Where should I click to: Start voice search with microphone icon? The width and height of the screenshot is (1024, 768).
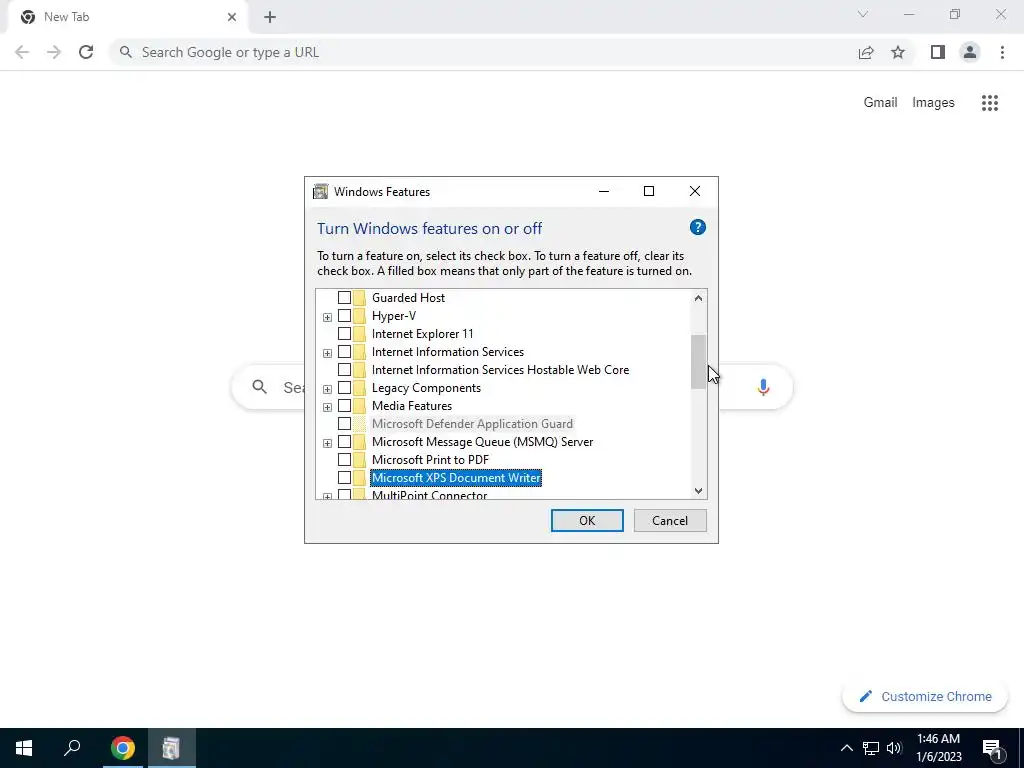point(763,387)
